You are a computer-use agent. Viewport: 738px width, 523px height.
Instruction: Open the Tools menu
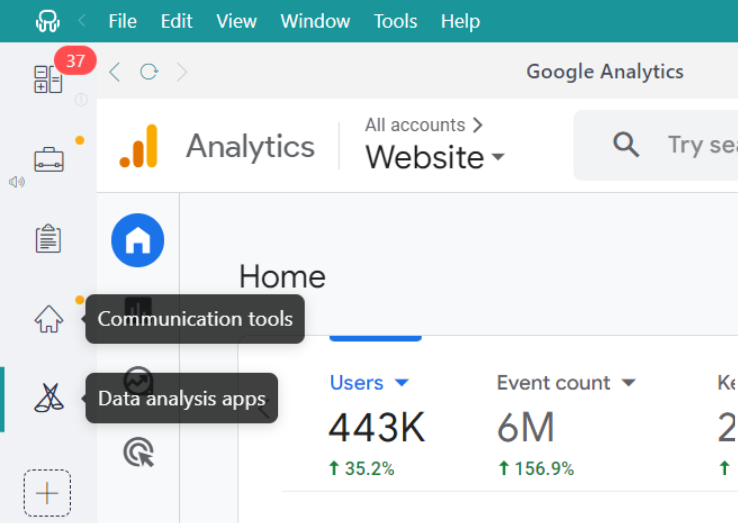coord(395,21)
